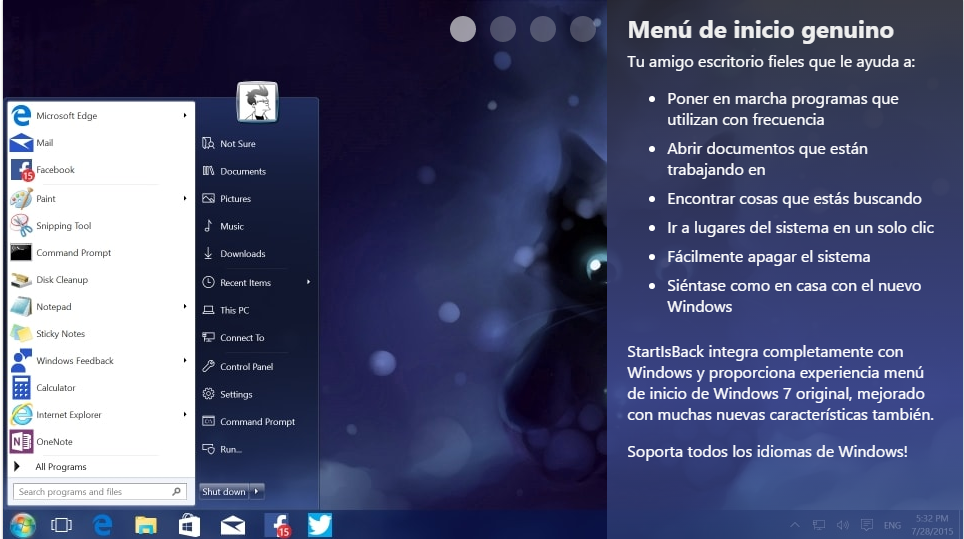This screenshot has width=964, height=539.
Task: Open the Twitter taskbar icon
Action: pyautogui.click(x=320, y=525)
